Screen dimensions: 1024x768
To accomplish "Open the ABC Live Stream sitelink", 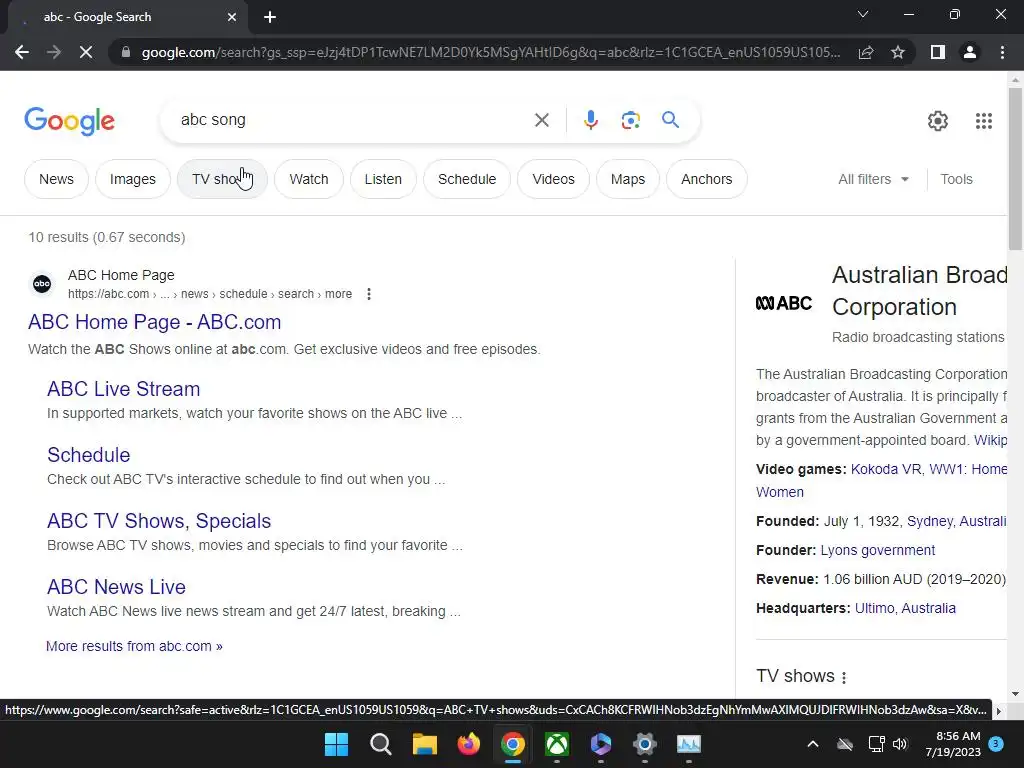I will 123,389.
